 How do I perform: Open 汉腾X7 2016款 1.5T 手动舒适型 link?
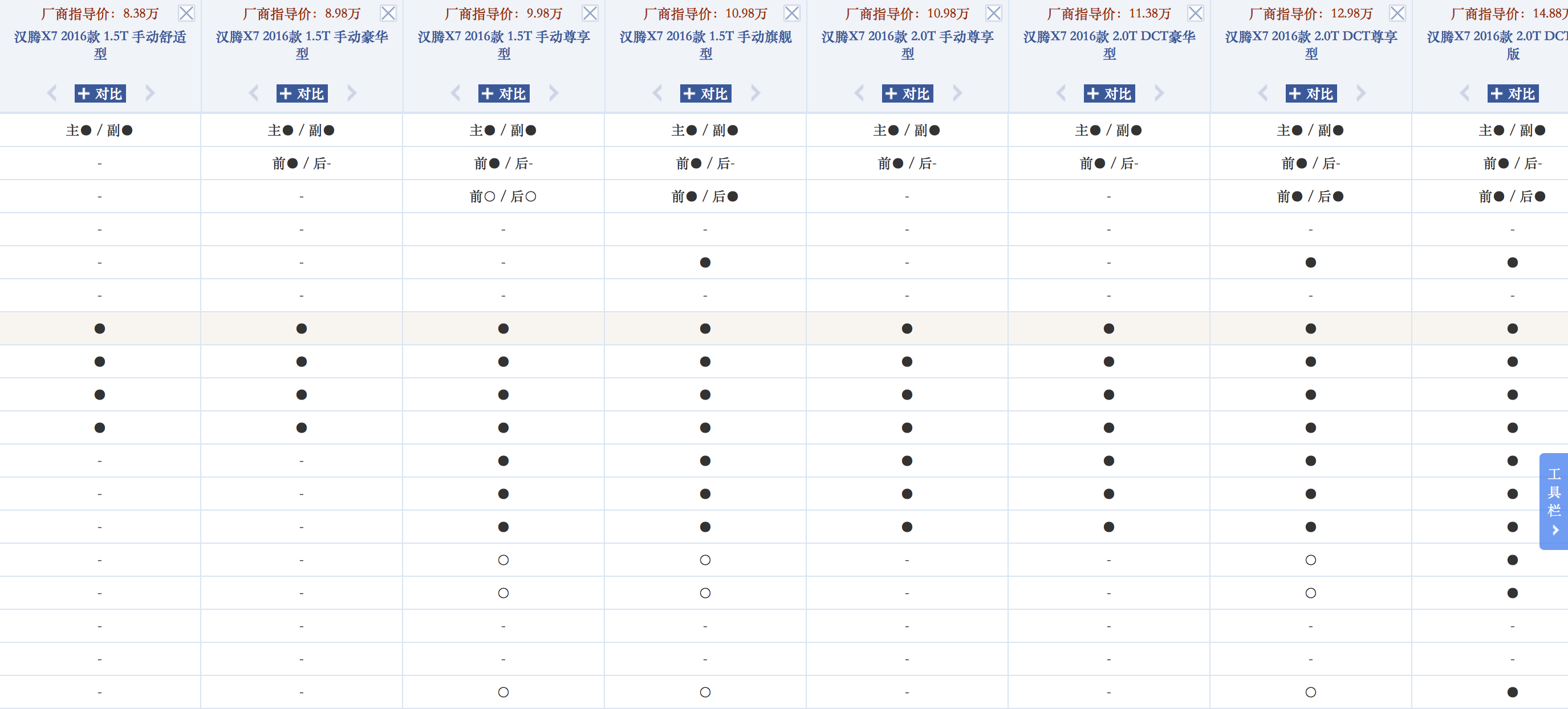(x=100, y=45)
